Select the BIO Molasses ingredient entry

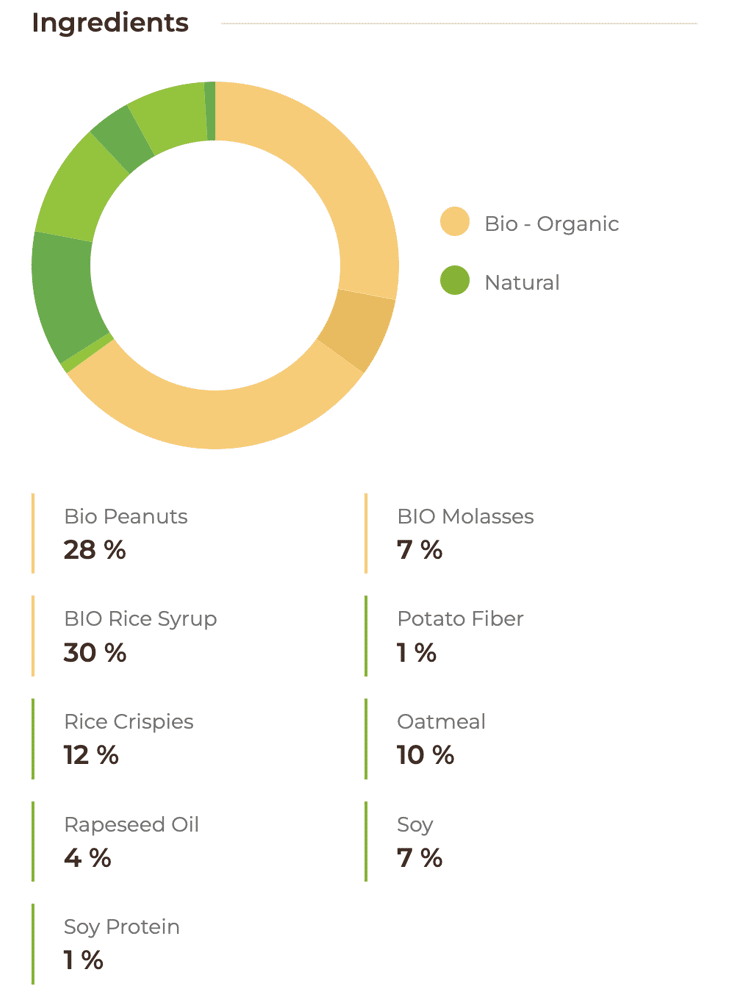tap(465, 517)
